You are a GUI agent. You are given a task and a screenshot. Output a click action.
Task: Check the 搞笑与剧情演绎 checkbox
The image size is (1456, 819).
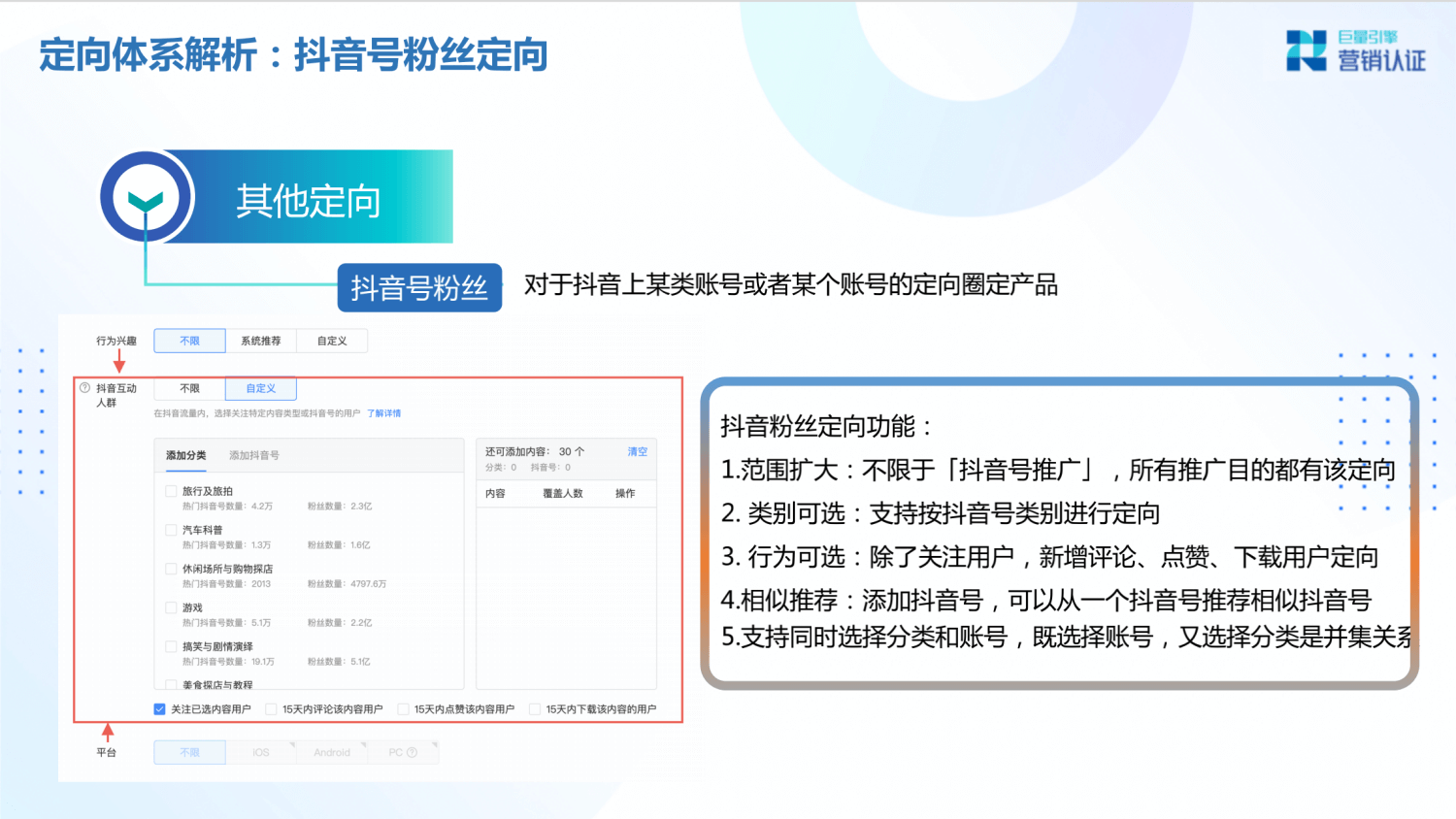coord(171,646)
